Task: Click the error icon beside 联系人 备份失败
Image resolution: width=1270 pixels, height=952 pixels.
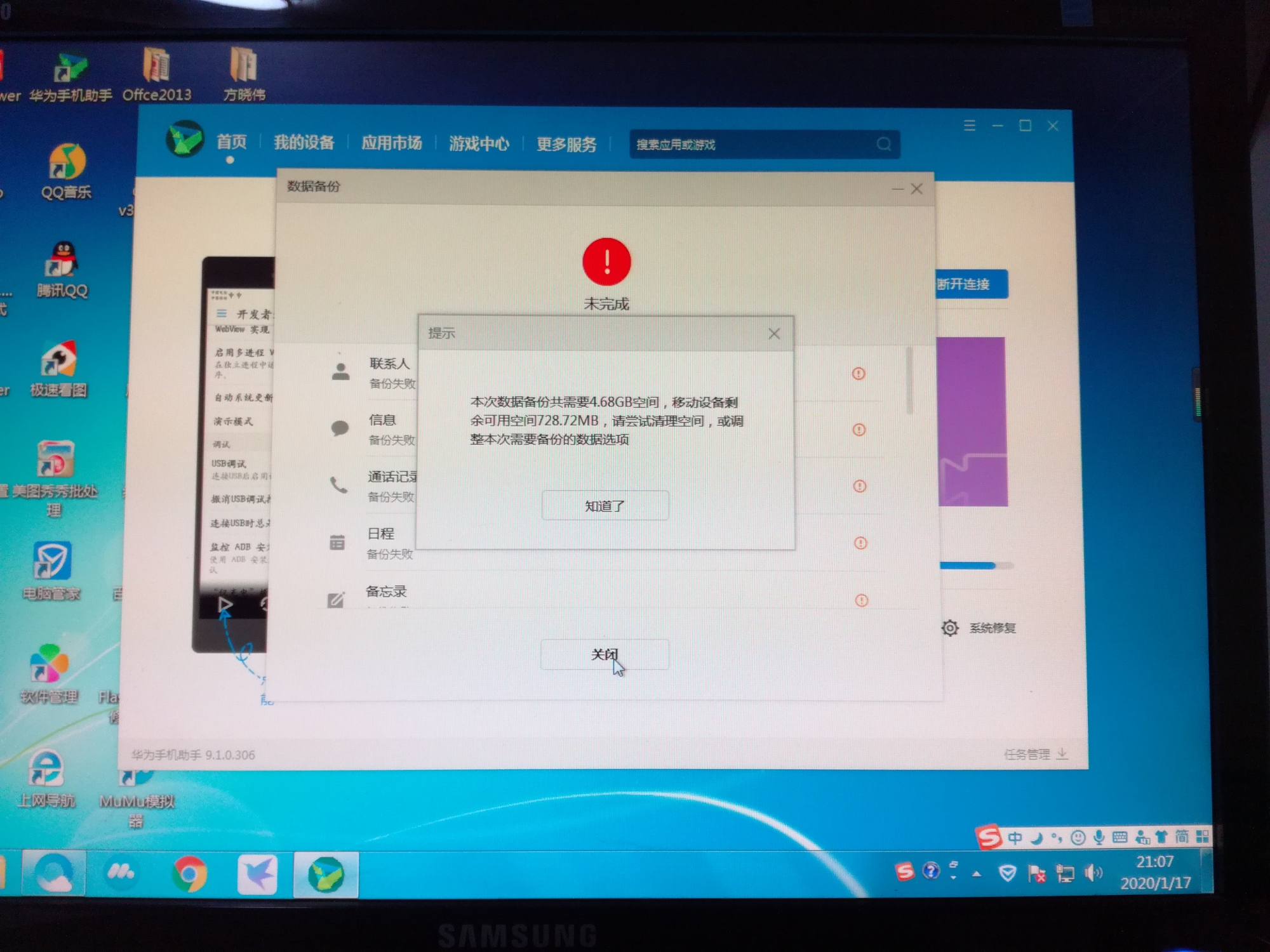Action: [x=859, y=374]
